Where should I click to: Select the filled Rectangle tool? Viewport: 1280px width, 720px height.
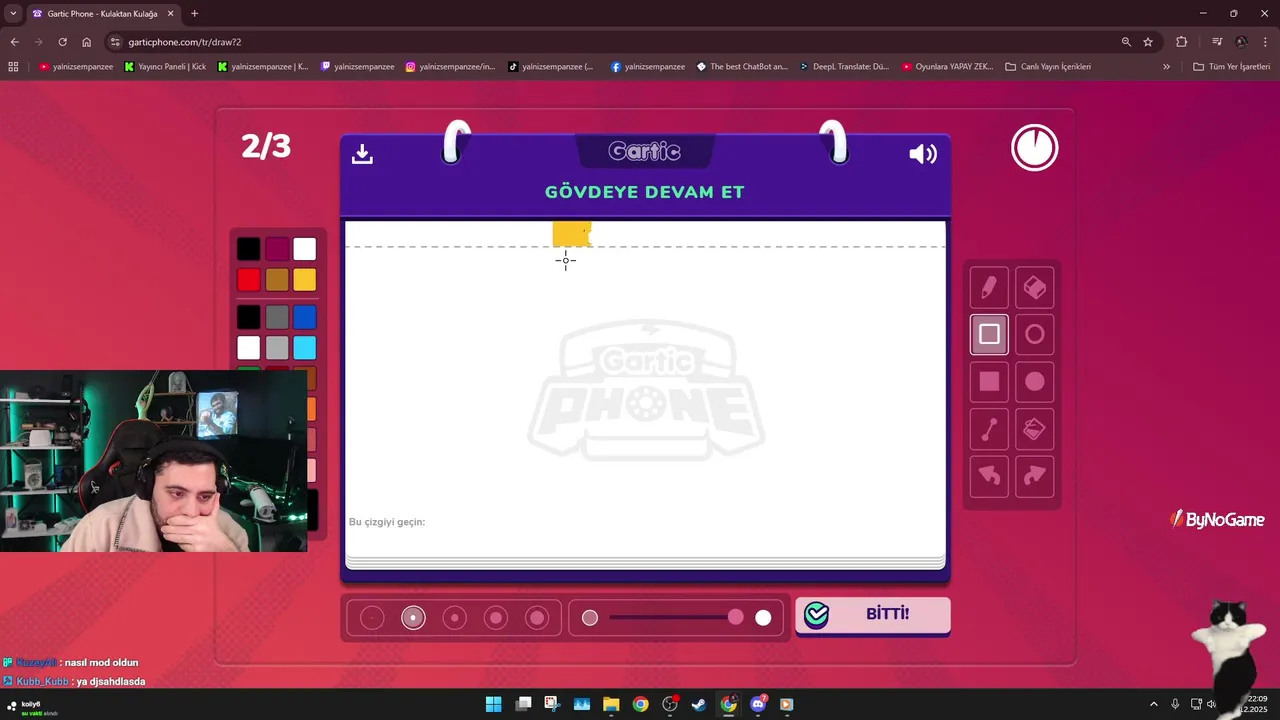tap(989, 381)
